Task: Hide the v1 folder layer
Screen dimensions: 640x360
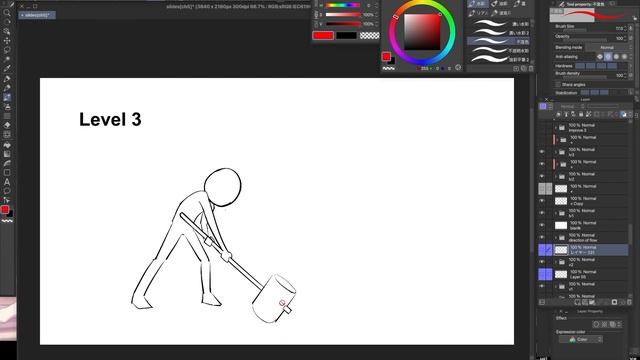Action: click(542, 287)
